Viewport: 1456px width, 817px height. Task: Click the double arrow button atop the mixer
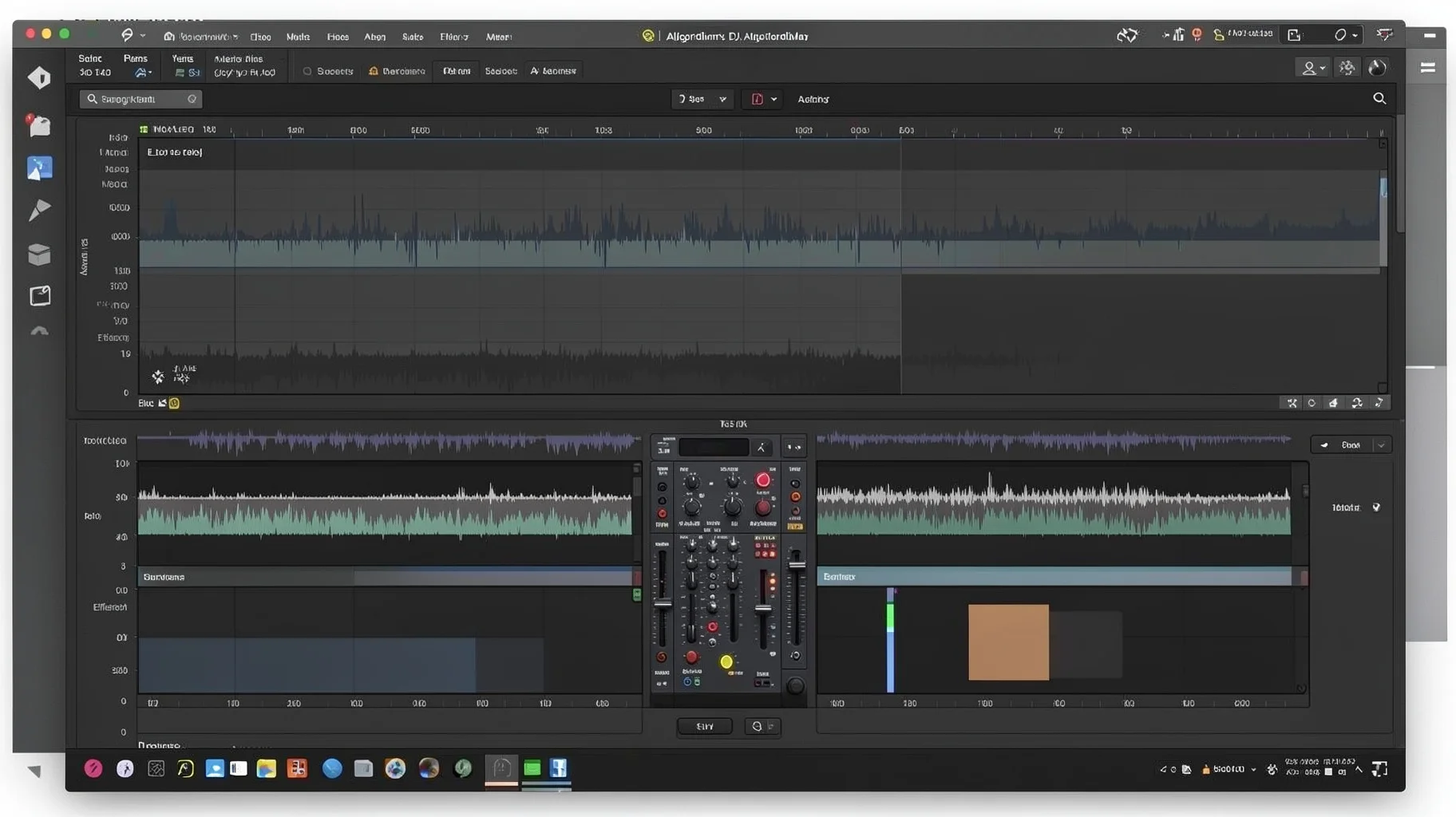tap(794, 447)
